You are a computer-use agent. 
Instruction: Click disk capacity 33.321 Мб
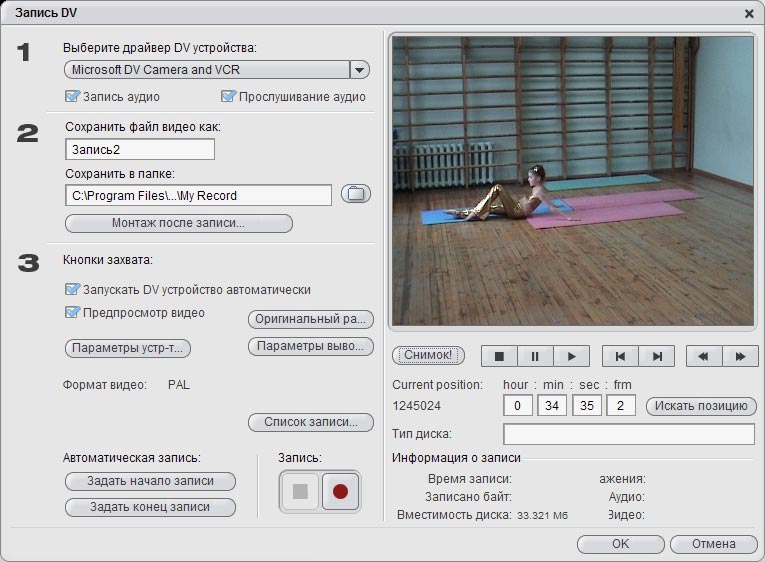pos(543,515)
